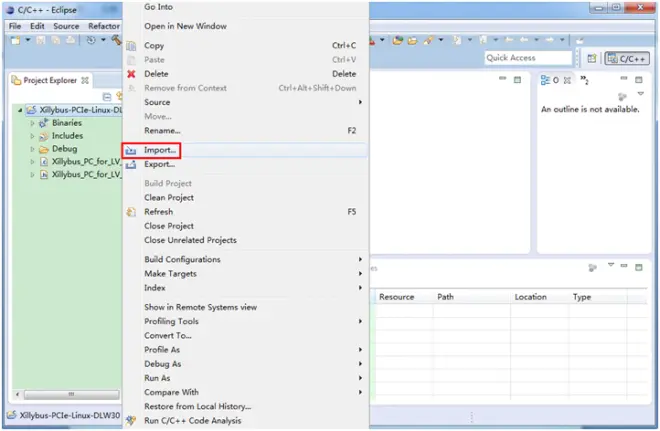Open dropdown beside the build configuration icon
The width and height of the screenshot is (660, 431).
(x=103, y=40)
